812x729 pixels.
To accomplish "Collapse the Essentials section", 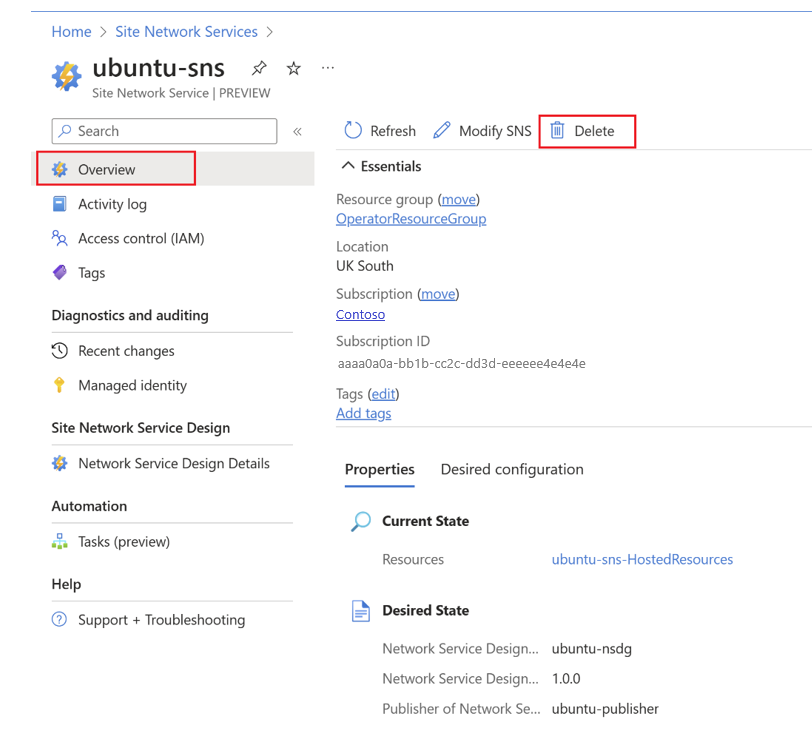I will click(348, 166).
